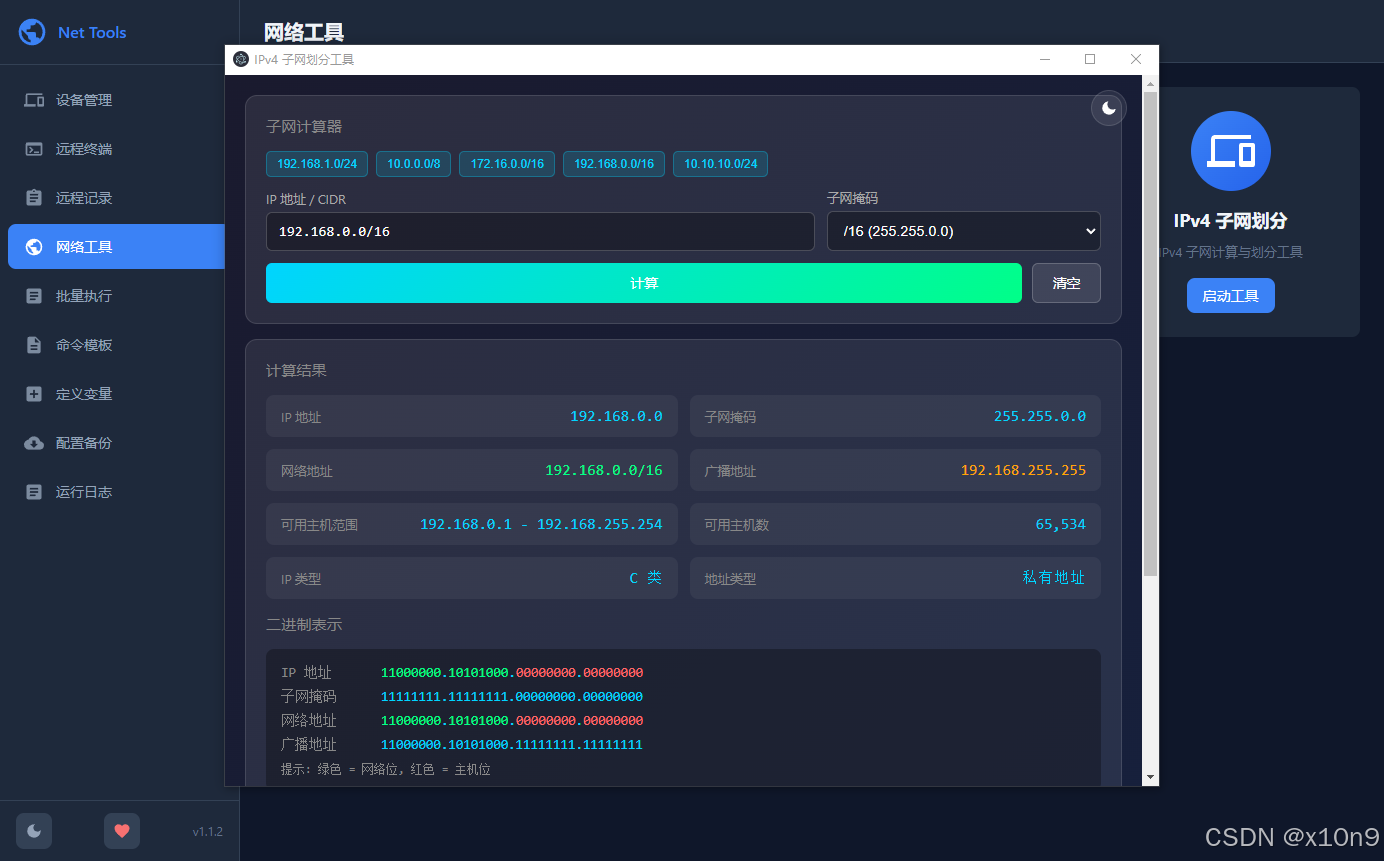Click the red heart icon in sidebar footer
Viewport: 1384px width, 861px height.
point(122,830)
